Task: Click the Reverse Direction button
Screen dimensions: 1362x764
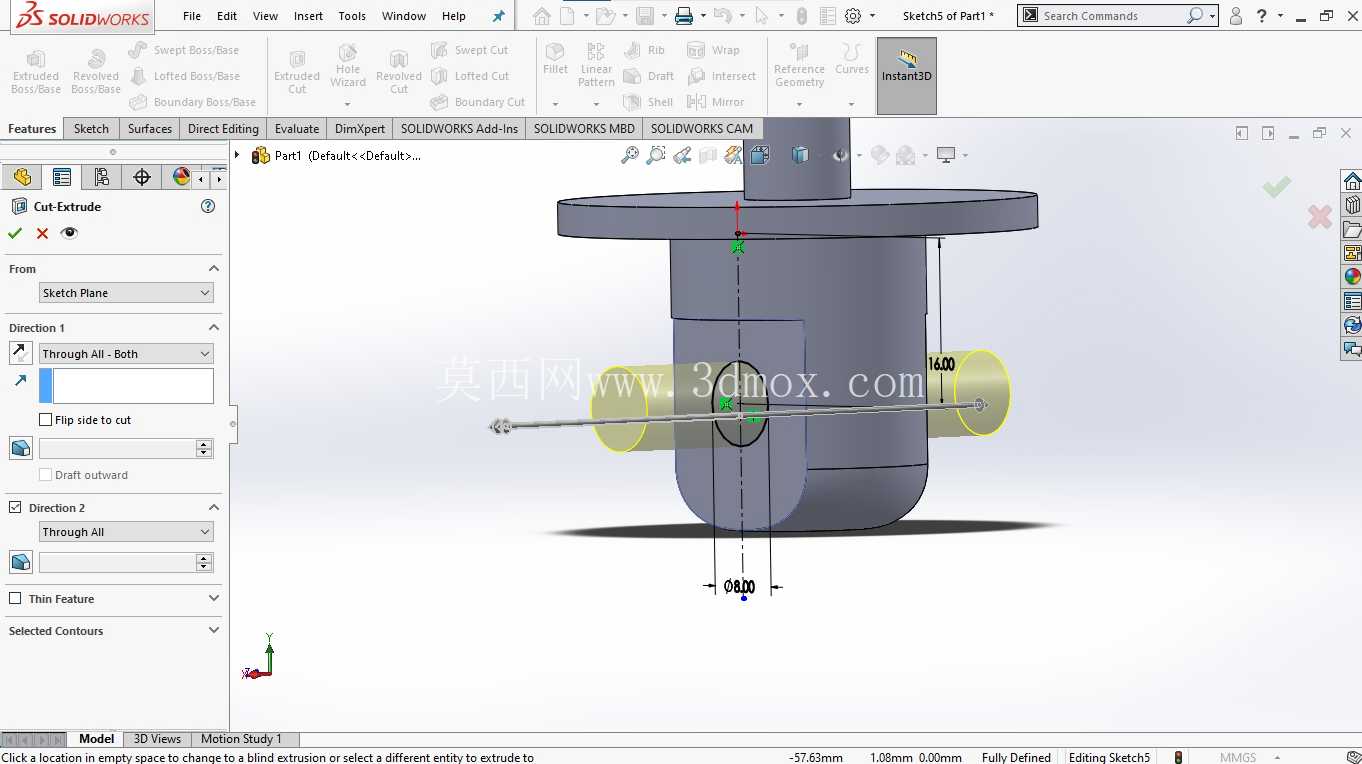Action: pyautogui.click(x=20, y=353)
